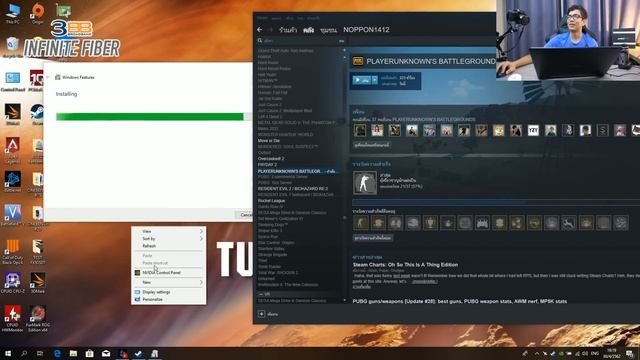Launch Call of Duty Black Ops 4 shortcut
This screenshot has width=640, height=360.
coord(13,251)
